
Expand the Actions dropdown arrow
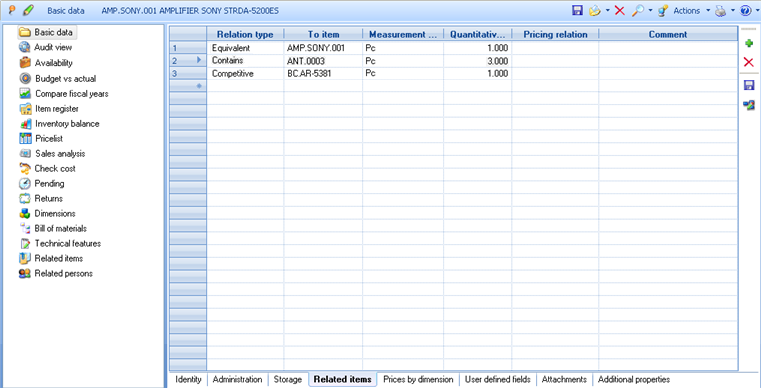point(708,10)
